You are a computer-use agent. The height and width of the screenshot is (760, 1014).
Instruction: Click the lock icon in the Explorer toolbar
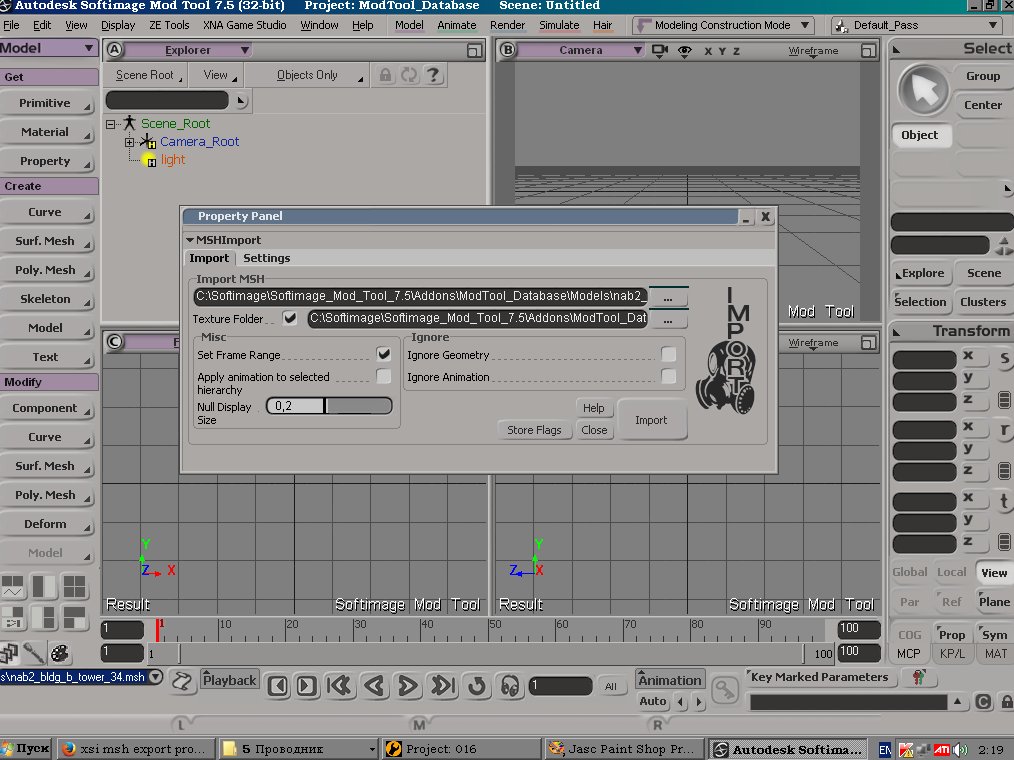click(x=385, y=75)
